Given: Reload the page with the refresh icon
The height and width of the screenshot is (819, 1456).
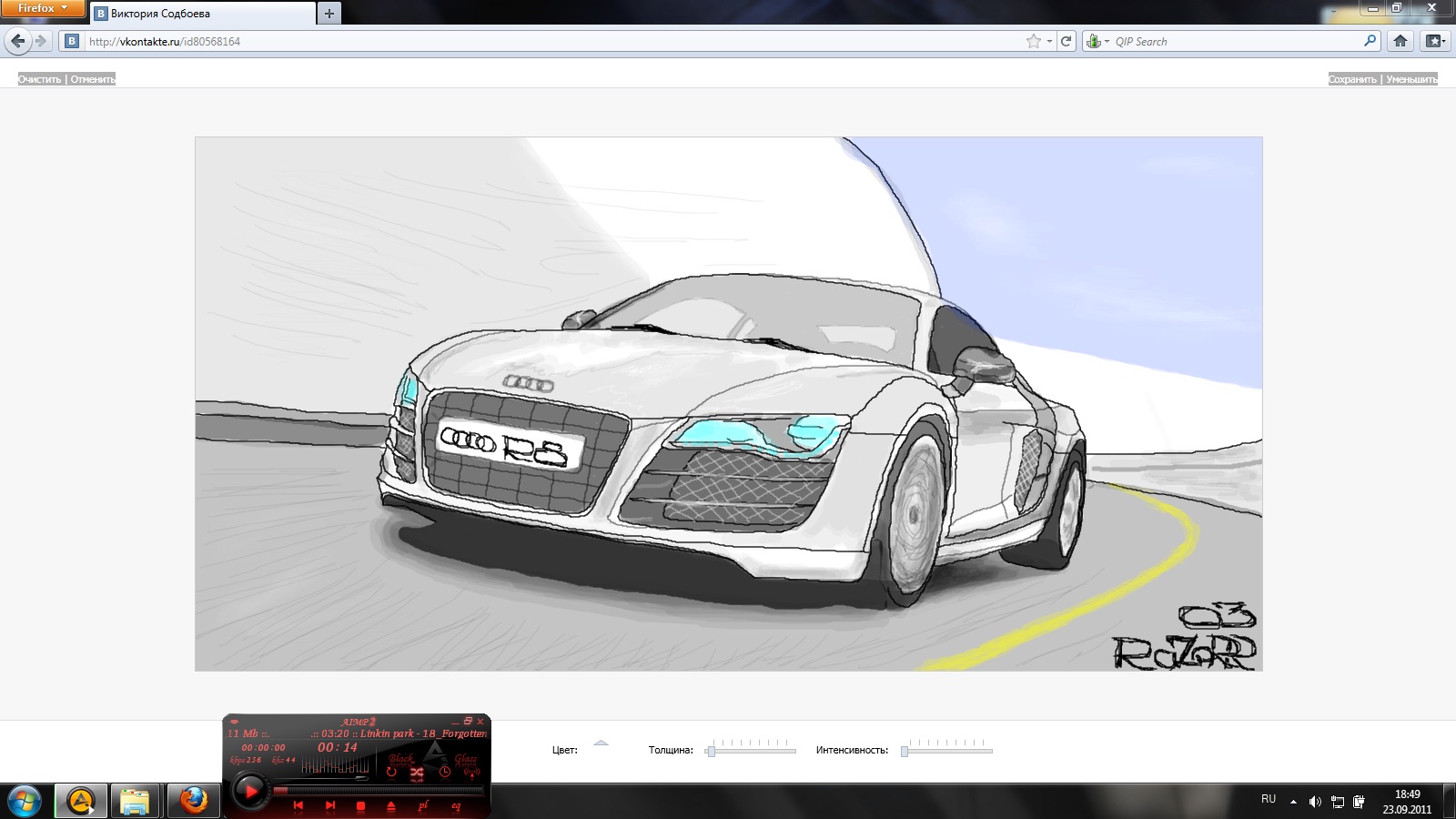Looking at the screenshot, I should (1066, 41).
